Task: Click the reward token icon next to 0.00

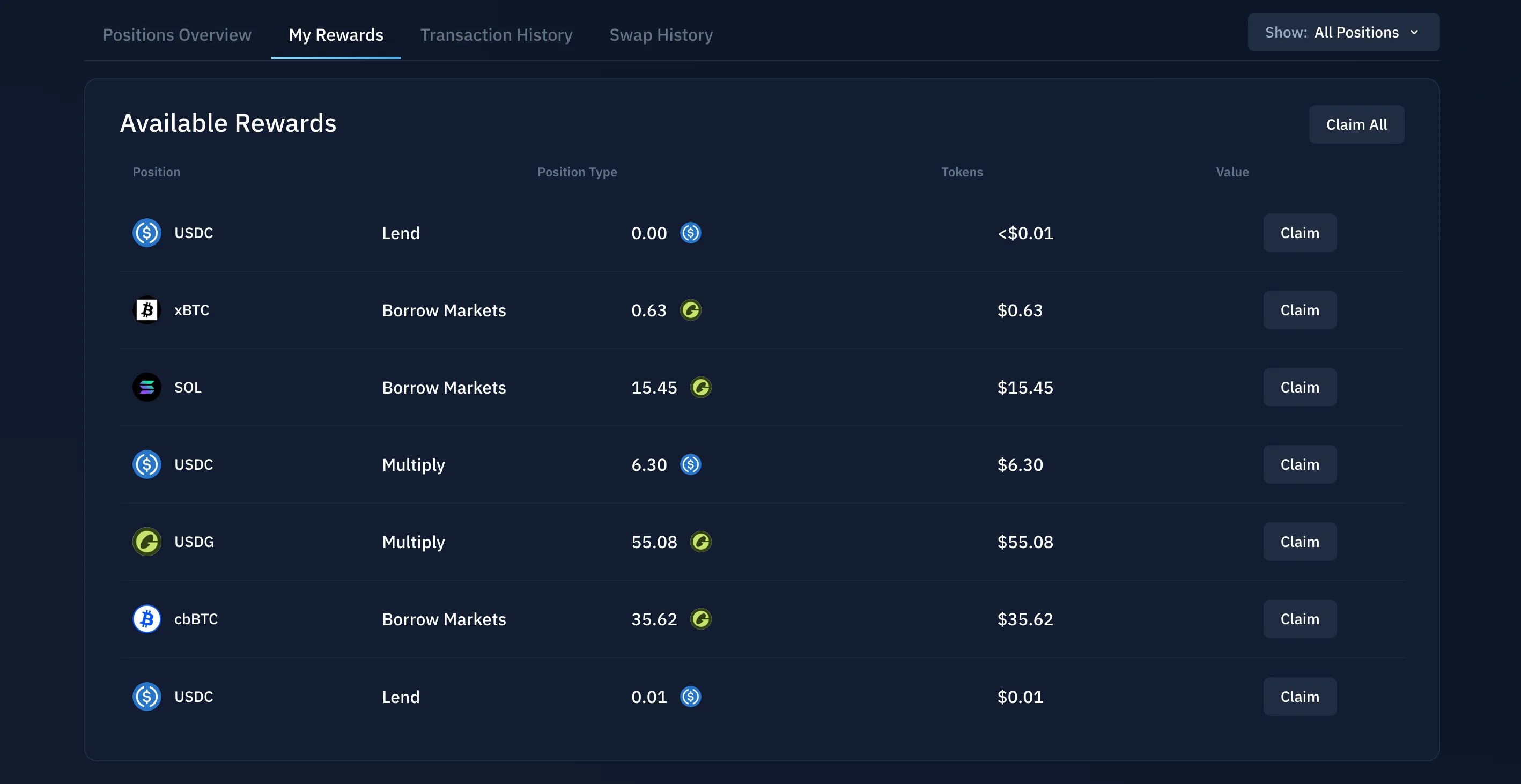Action: (x=690, y=233)
